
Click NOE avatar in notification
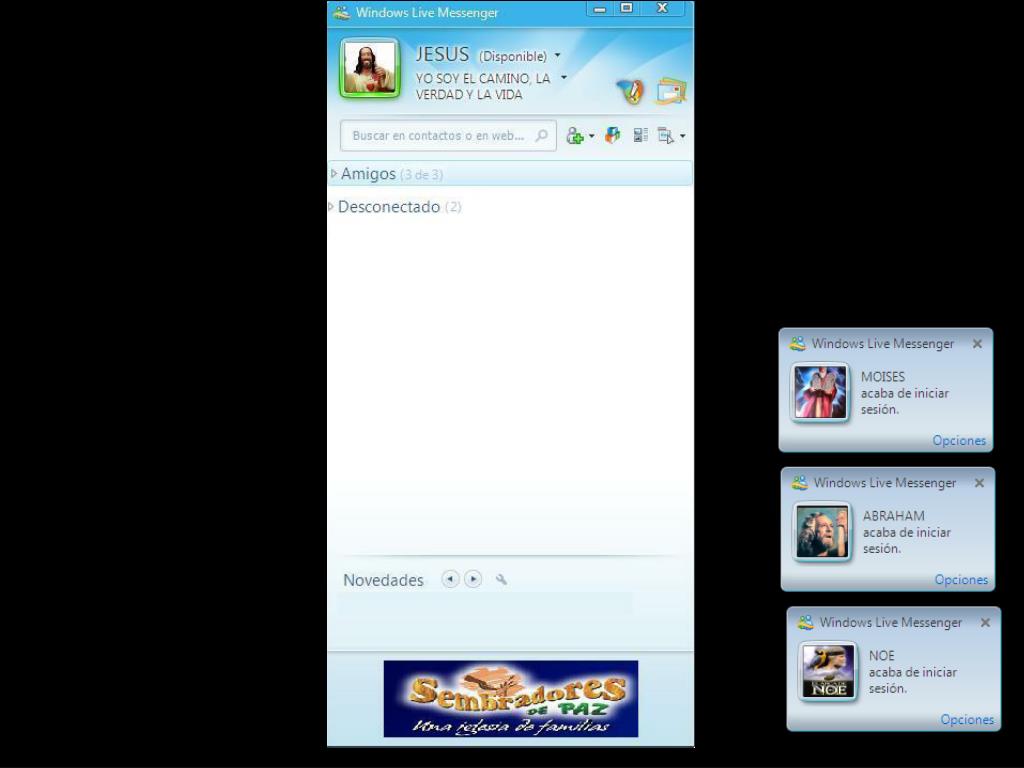tap(829, 671)
